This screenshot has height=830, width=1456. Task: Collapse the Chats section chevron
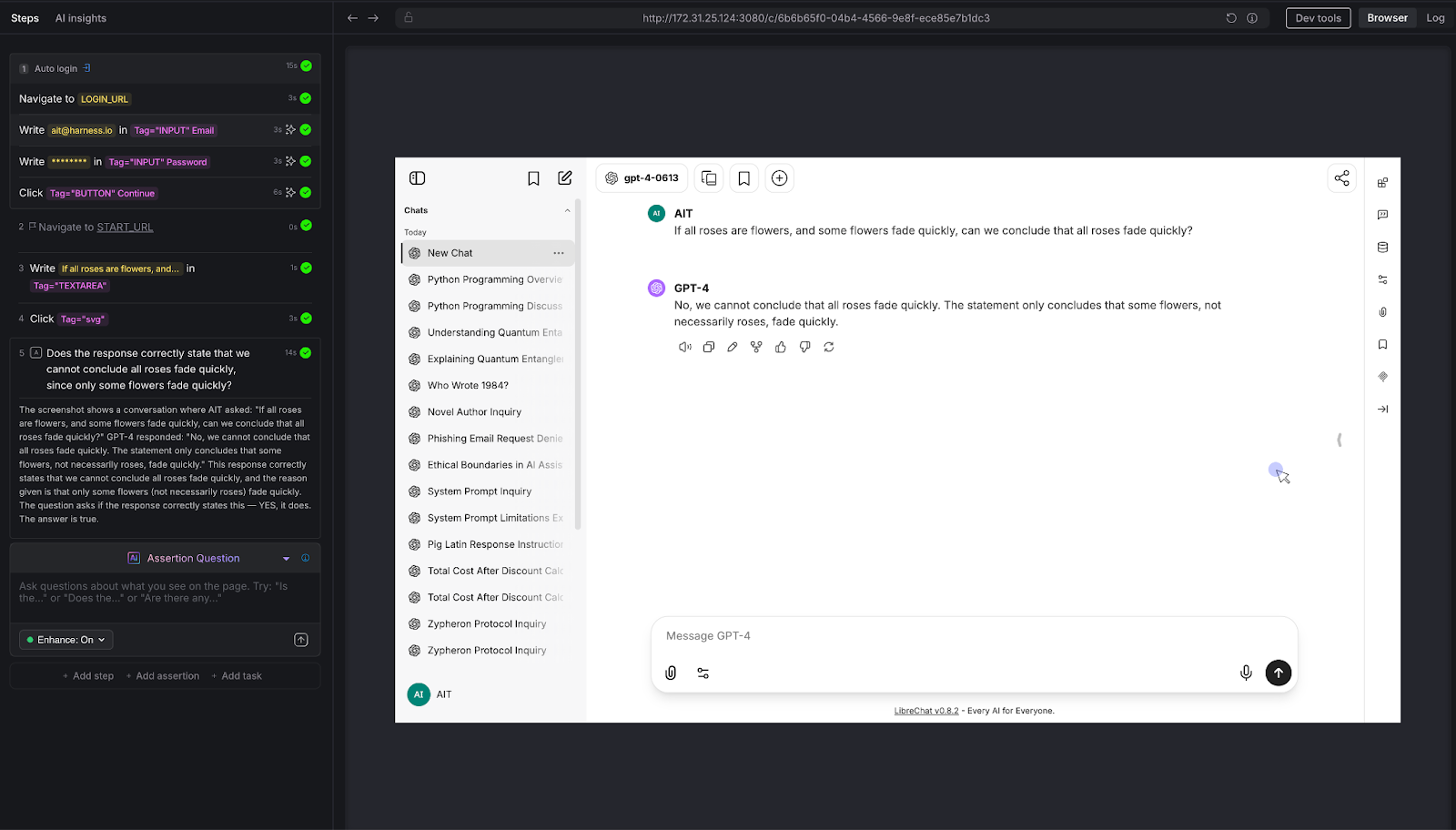click(x=568, y=210)
